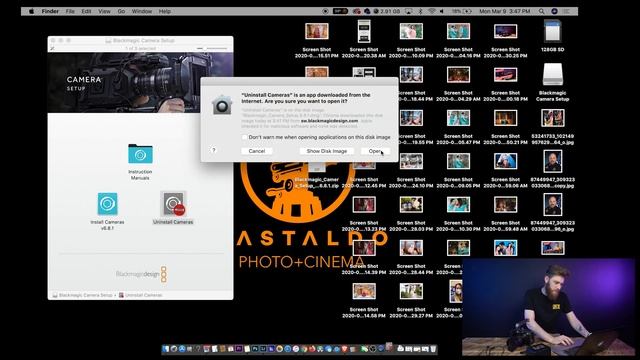The height and width of the screenshot is (360, 640).
Task: Click the Siri icon in the menu bar
Action: coord(554,11)
